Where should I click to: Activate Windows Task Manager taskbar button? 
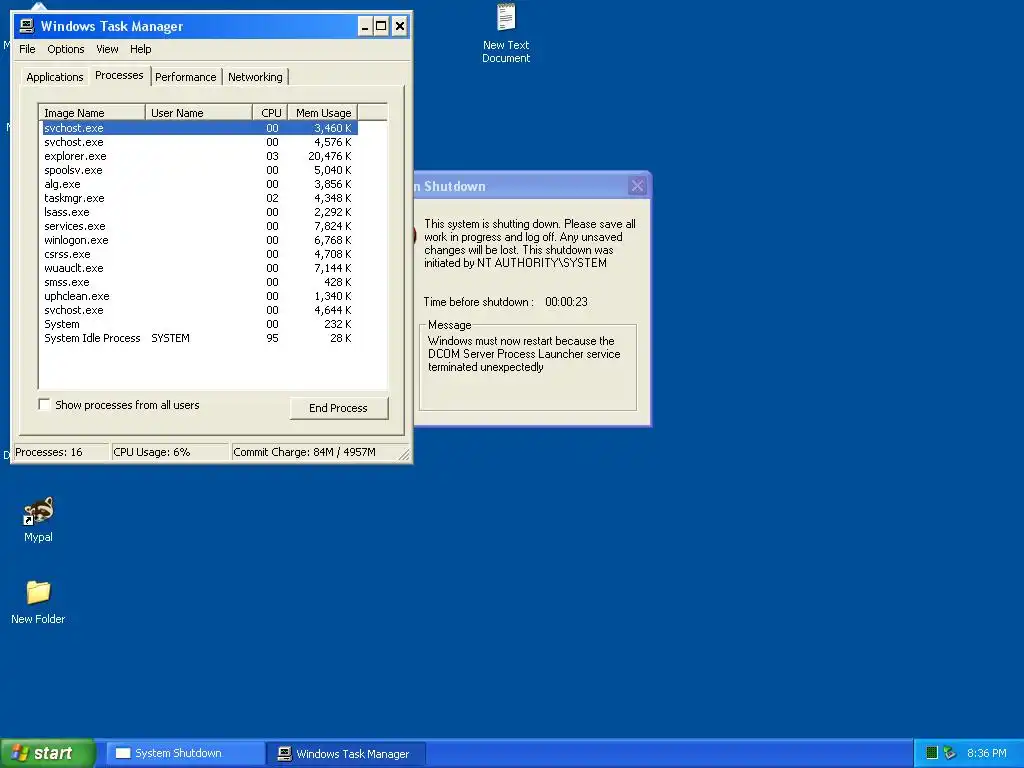[x=347, y=753]
